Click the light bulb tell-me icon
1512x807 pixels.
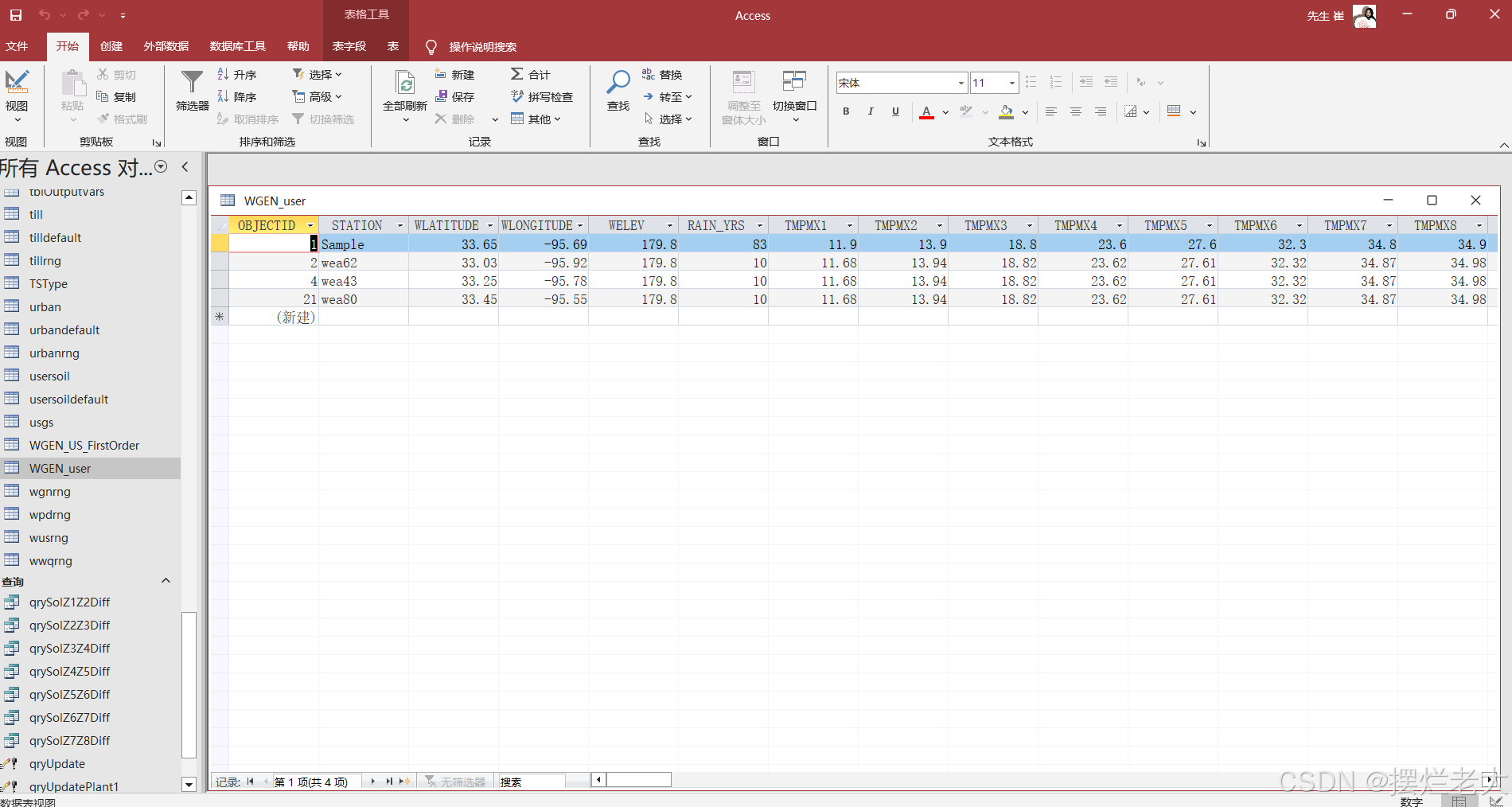click(x=431, y=47)
